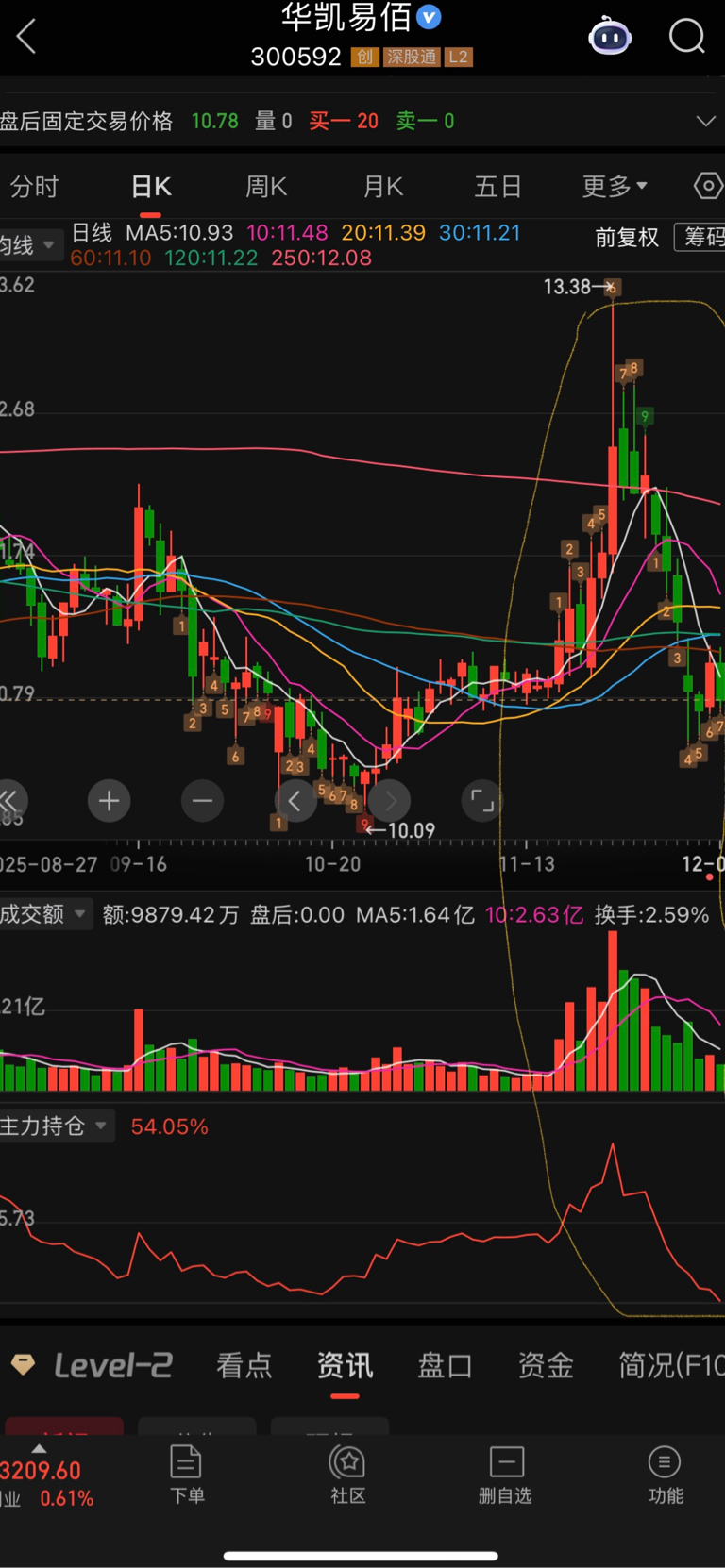Image resolution: width=725 pixels, height=1568 pixels.
Task: Open 更多 period dropdown
Action: pos(615,186)
